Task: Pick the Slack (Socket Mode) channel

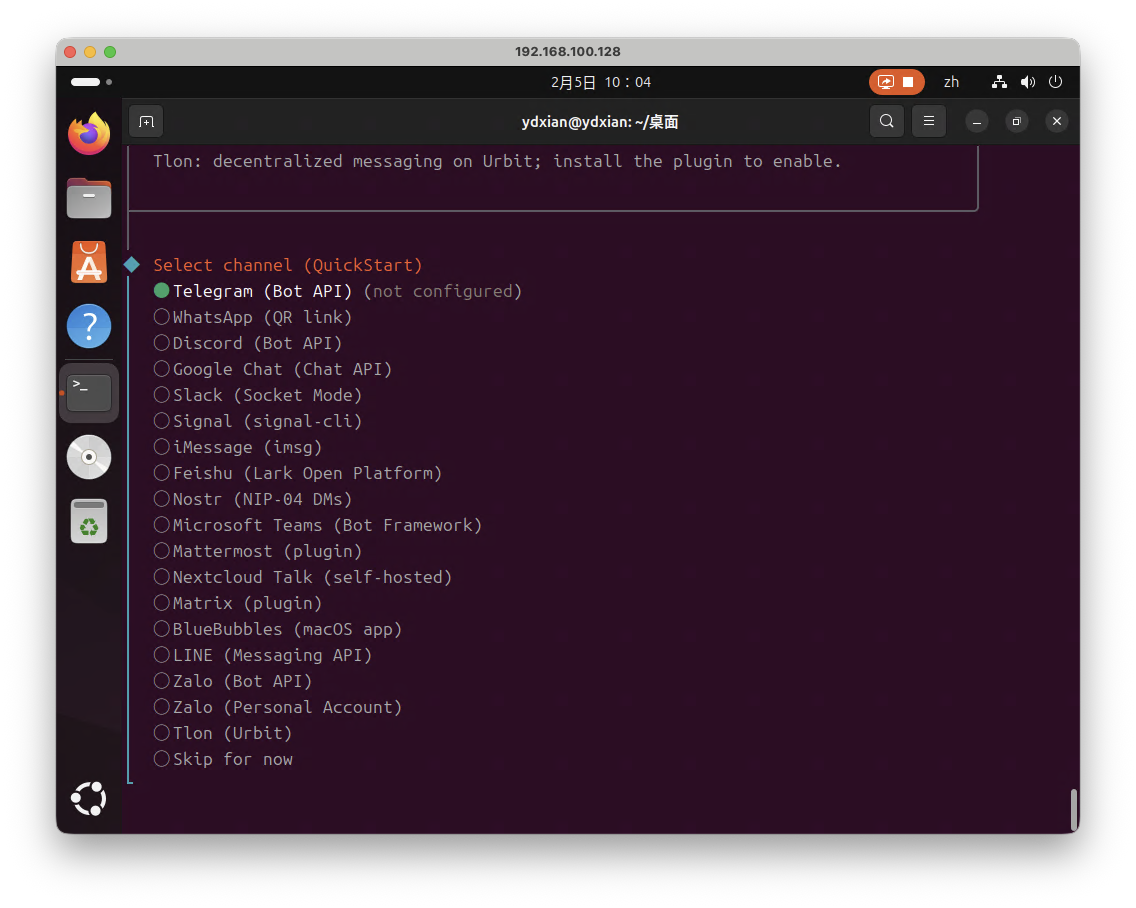Action: pos(162,395)
